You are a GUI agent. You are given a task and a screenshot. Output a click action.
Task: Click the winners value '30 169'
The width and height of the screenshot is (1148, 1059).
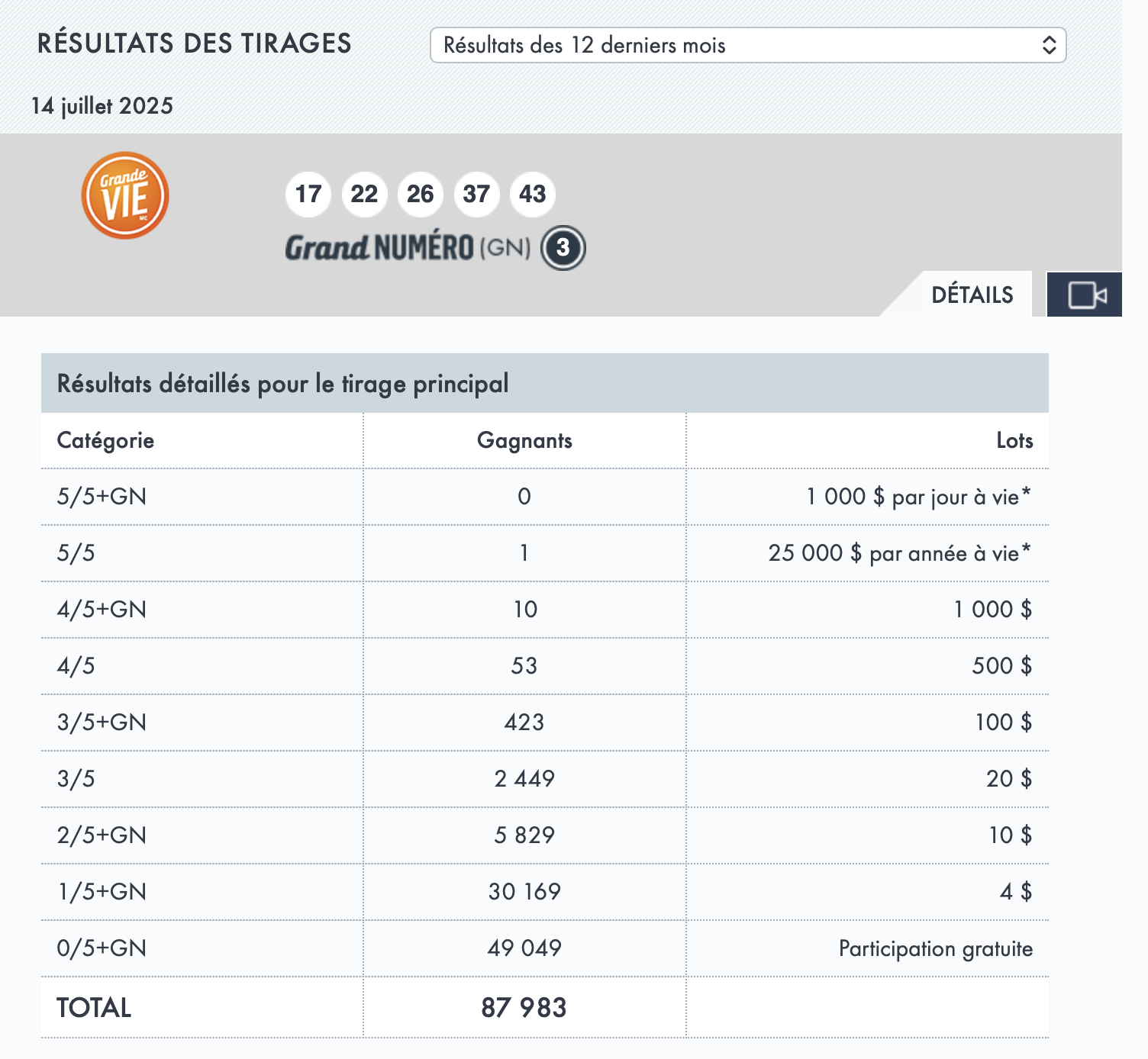point(524,892)
